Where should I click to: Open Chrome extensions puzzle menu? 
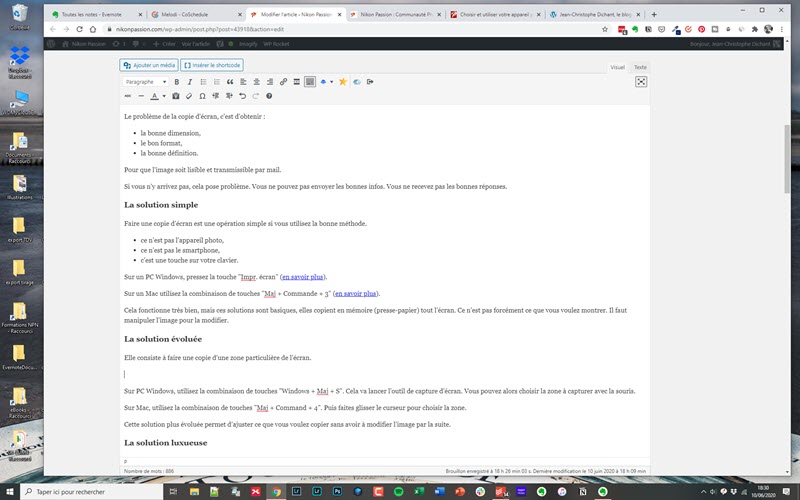[755, 29]
